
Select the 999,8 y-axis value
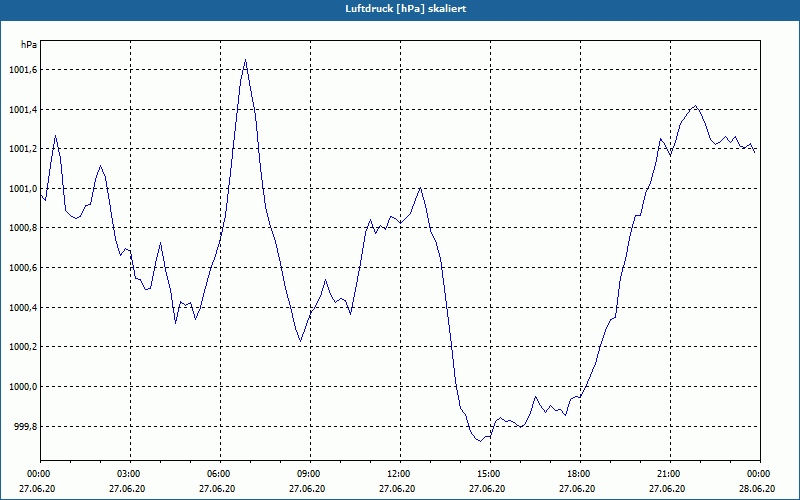pyautogui.click(x=25, y=427)
